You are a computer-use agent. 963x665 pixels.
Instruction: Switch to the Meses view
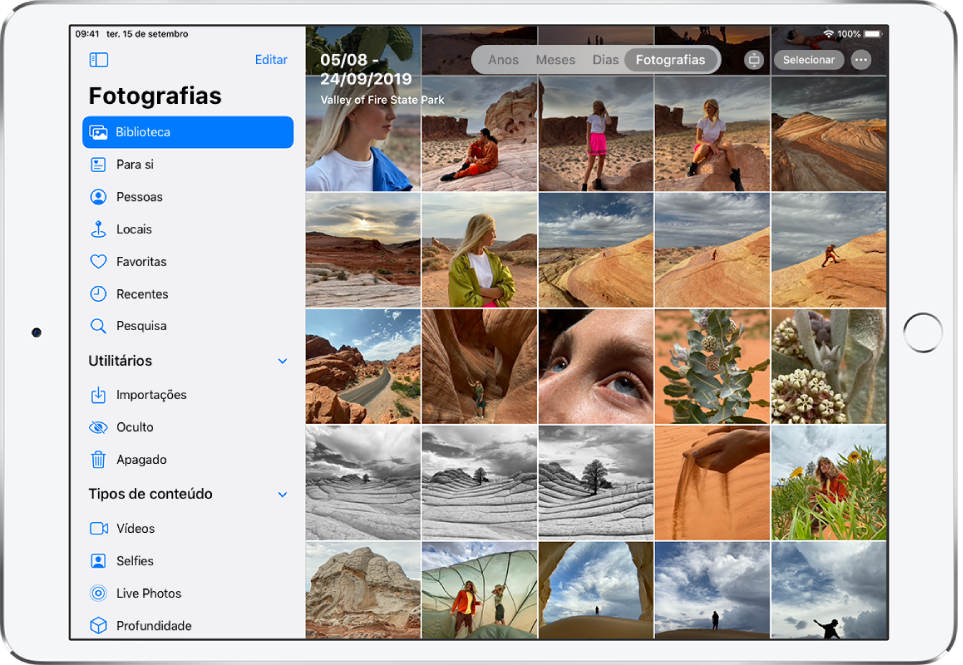pyautogui.click(x=555, y=60)
